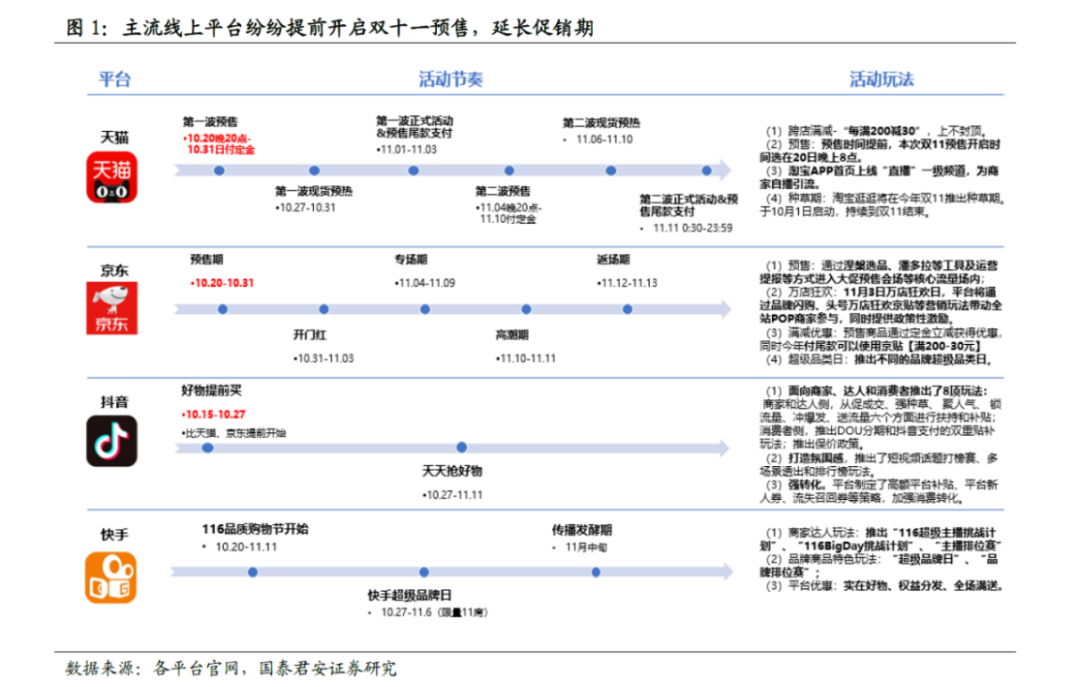1080x687 pixels.
Task: Click the data source line 数据来源
Action: click(x=231, y=668)
